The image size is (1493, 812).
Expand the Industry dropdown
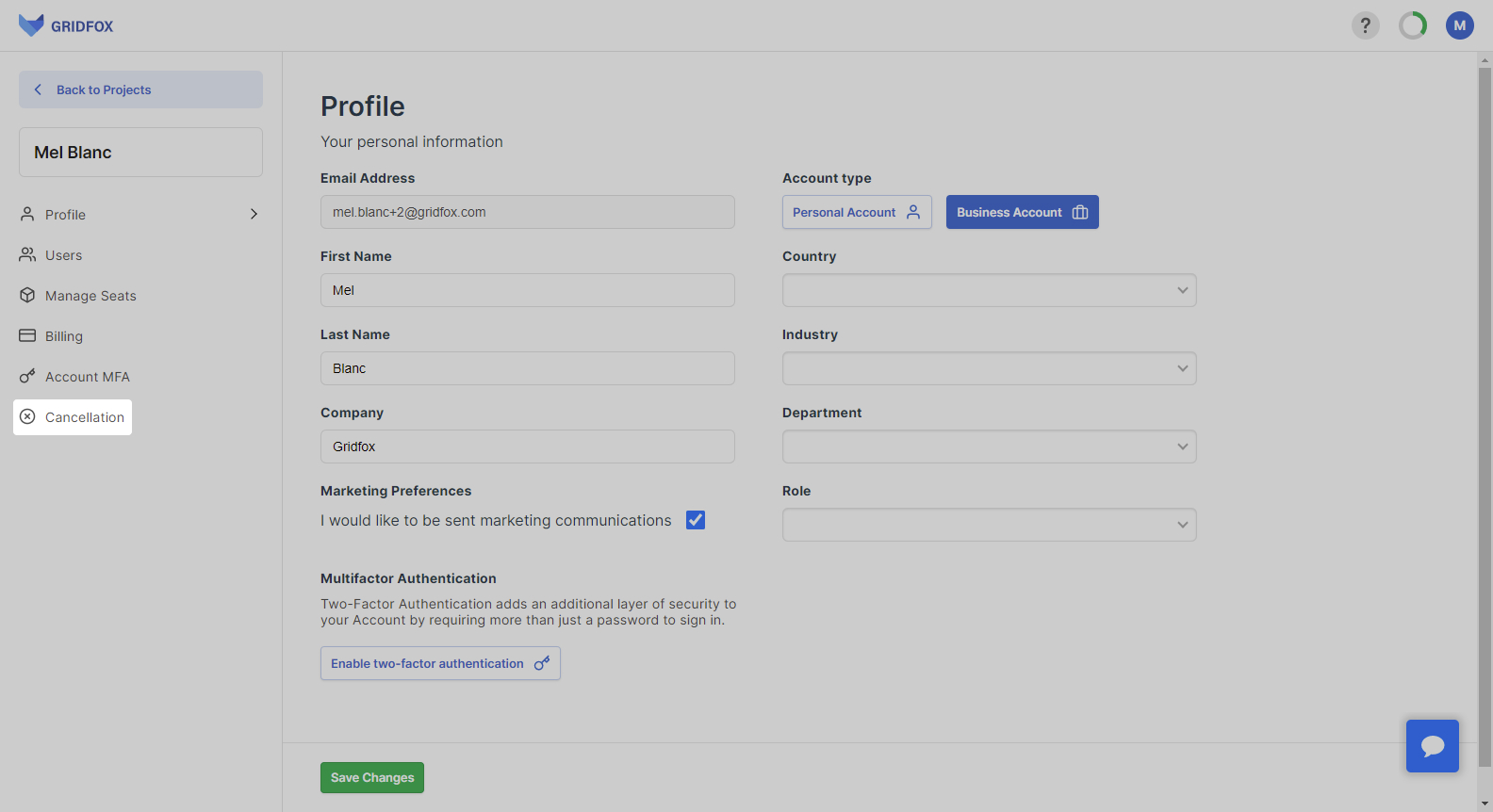coord(989,368)
